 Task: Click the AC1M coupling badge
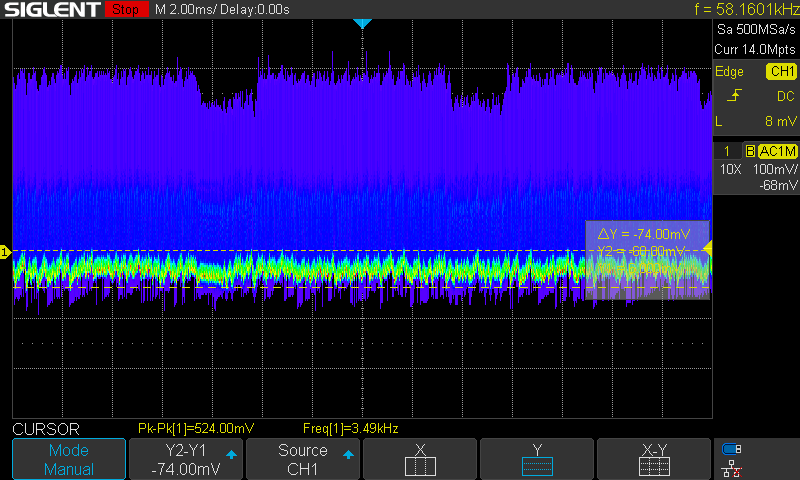tap(776, 151)
